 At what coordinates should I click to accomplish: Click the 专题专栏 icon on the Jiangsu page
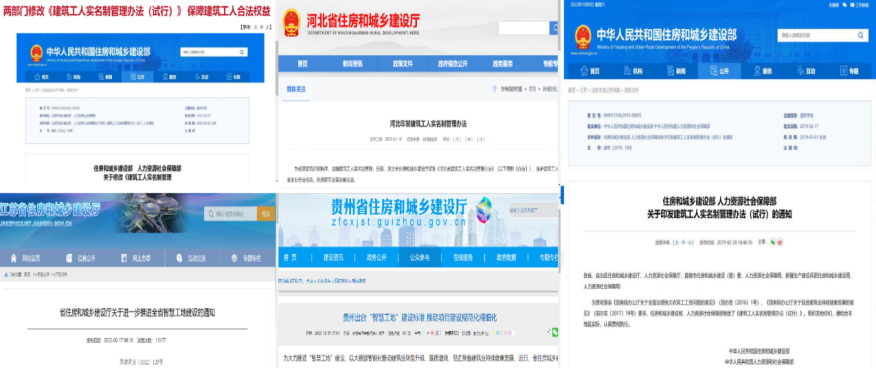point(234,258)
